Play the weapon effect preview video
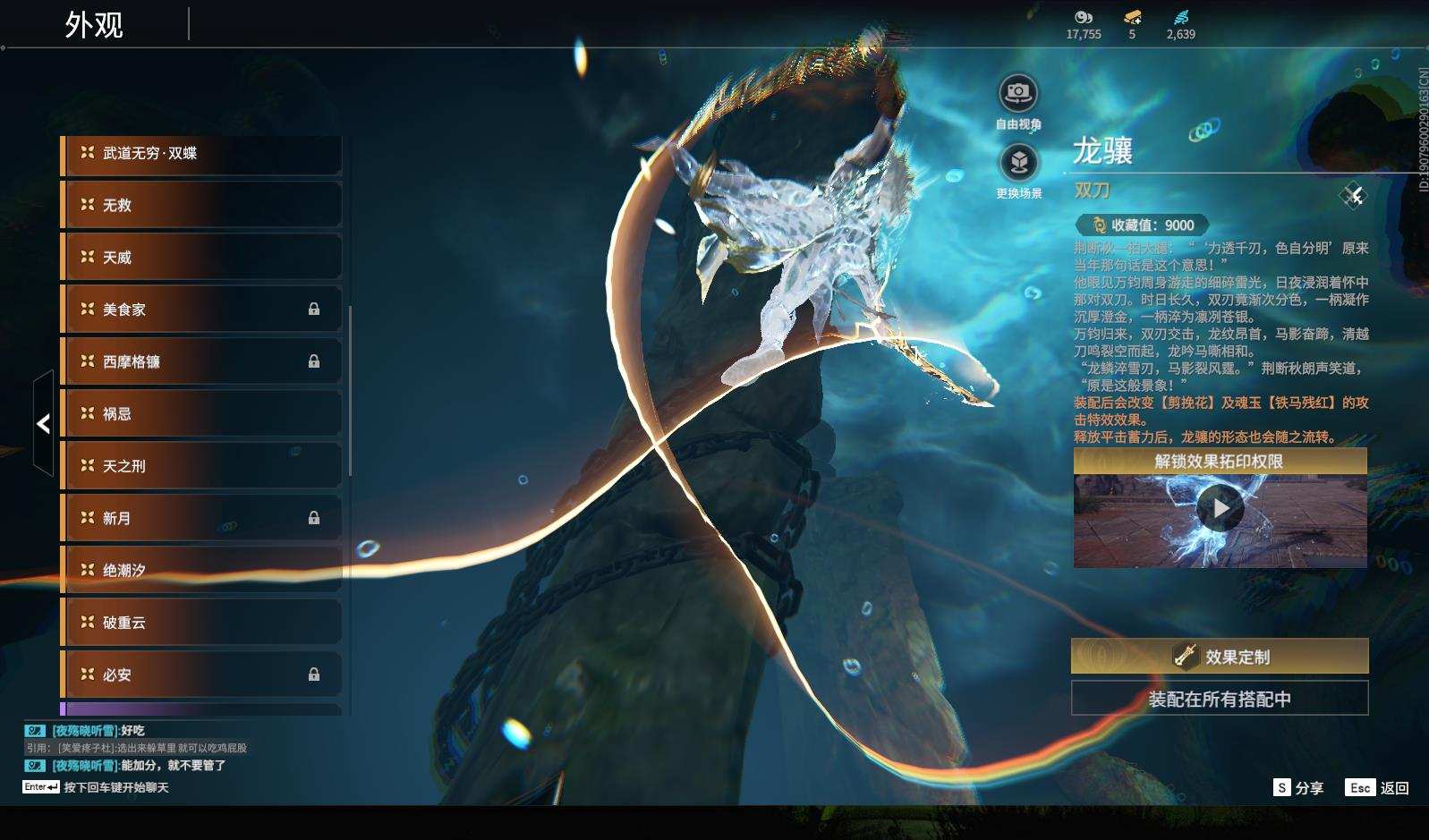The image size is (1429, 840). [1221, 508]
